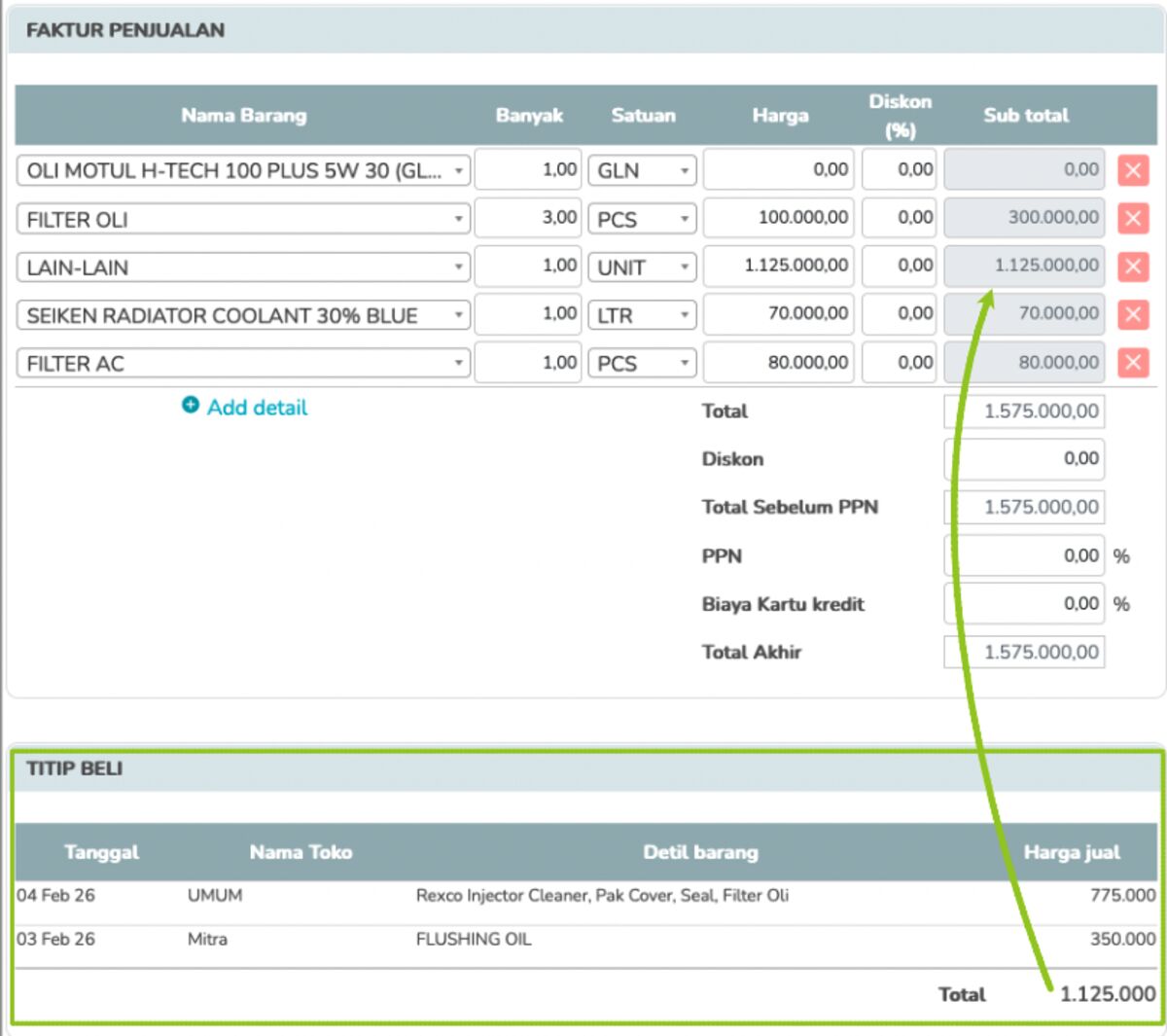Click Add detail link
Viewport: 1167px width, 1036px height.
tap(257, 408)
